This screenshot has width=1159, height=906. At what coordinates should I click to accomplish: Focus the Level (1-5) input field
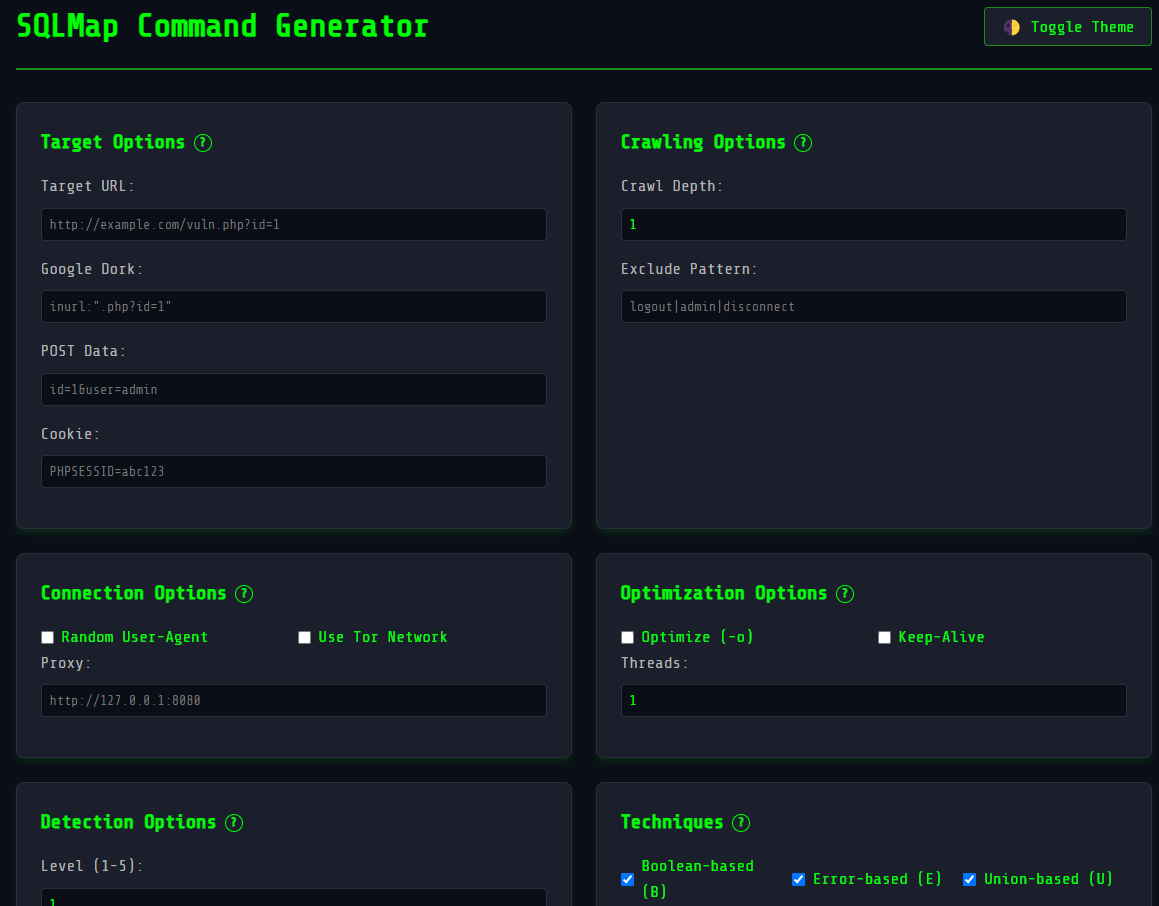pos(293,897)
